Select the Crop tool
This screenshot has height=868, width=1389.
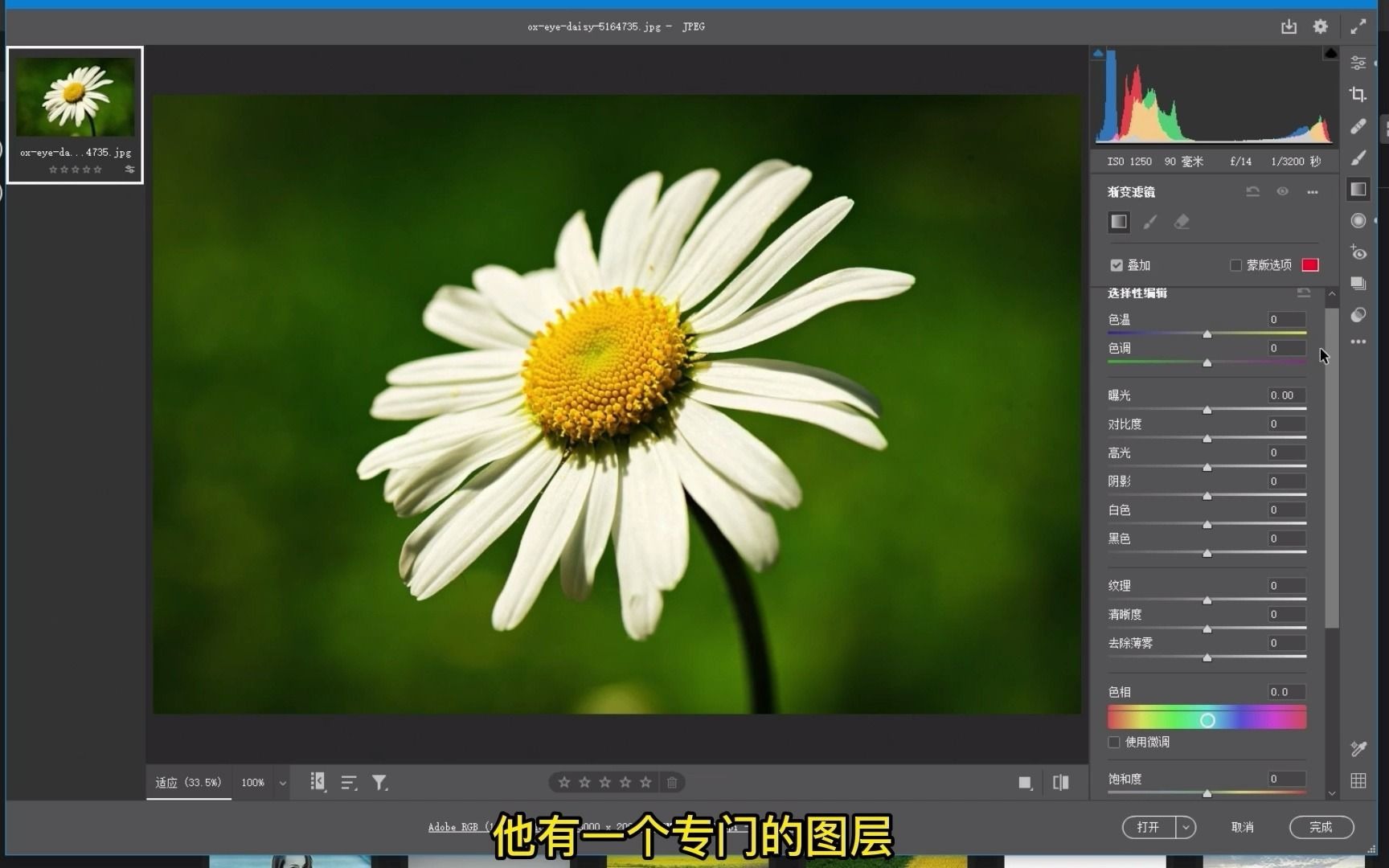(x=1358, y=94)
